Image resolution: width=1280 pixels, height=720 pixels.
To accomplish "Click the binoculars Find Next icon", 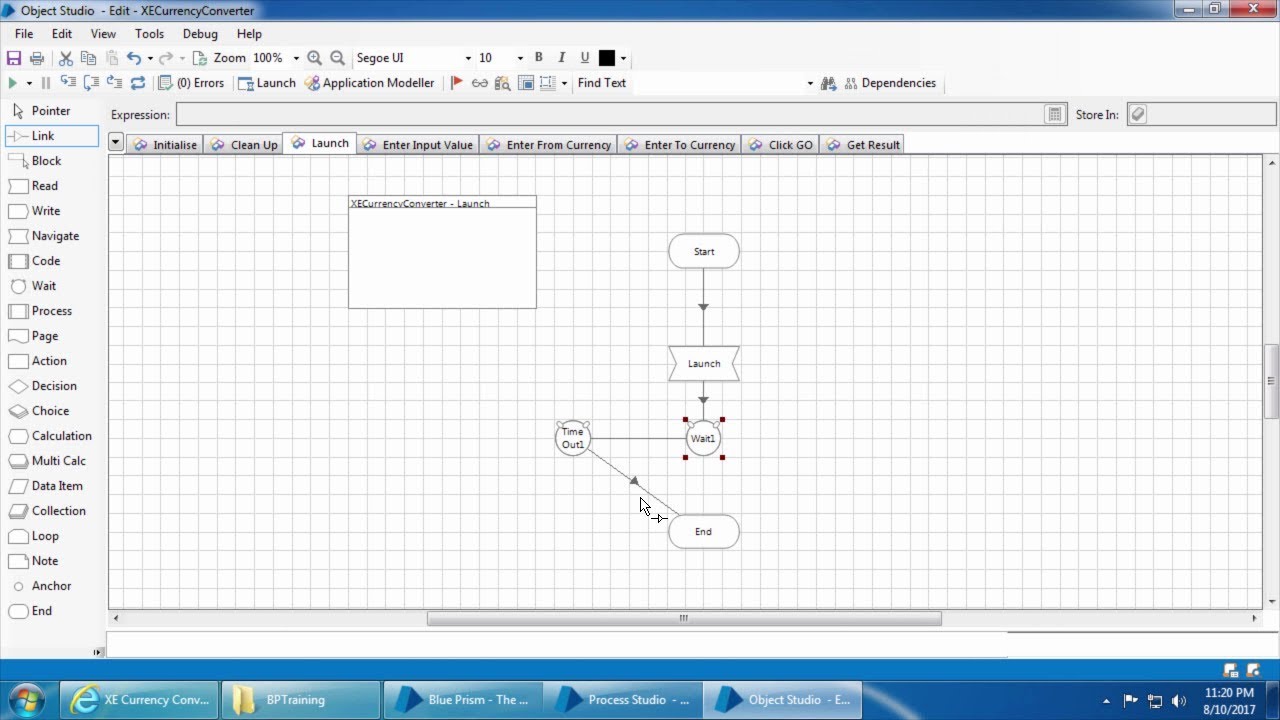I will [x=828, y=83].
